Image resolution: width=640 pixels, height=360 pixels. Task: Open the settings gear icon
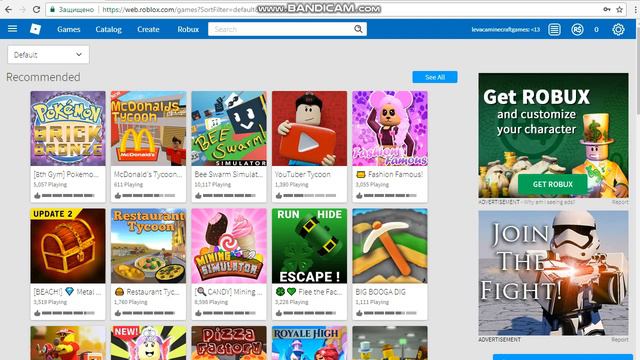coord(618,29)
